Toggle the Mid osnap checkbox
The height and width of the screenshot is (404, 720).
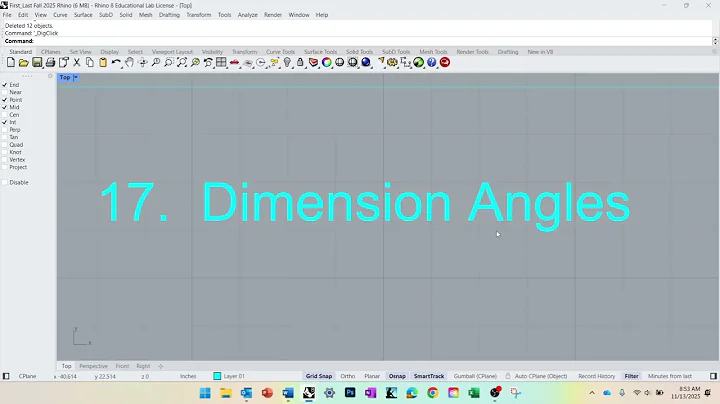point(5,107)
